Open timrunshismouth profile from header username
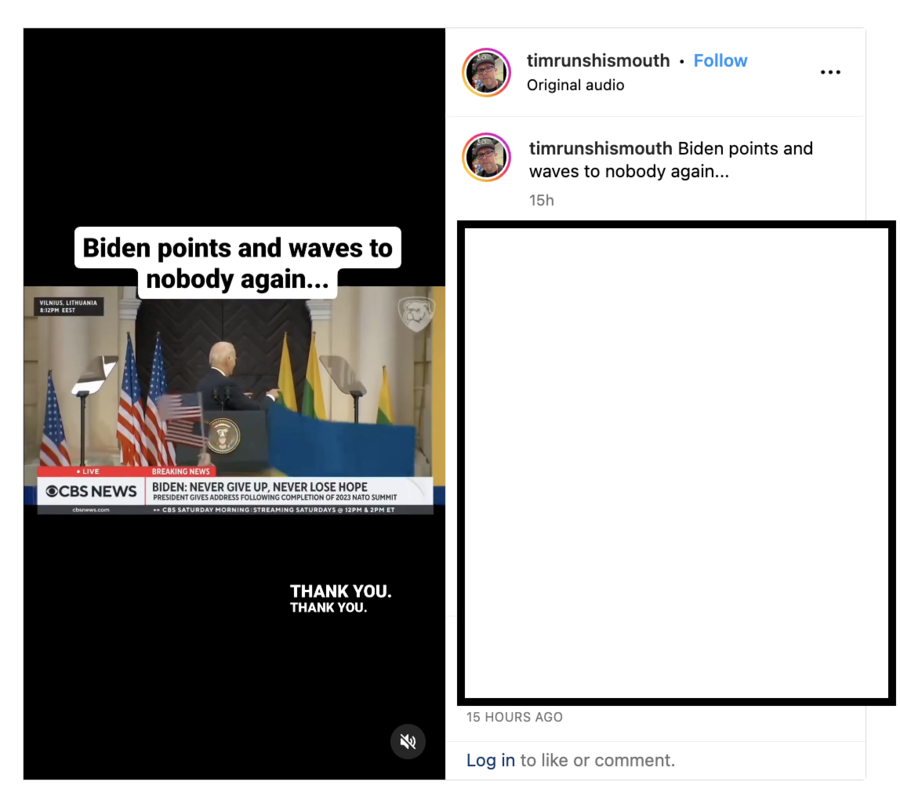Screen dimensions: 900x811 coord(598,60)
